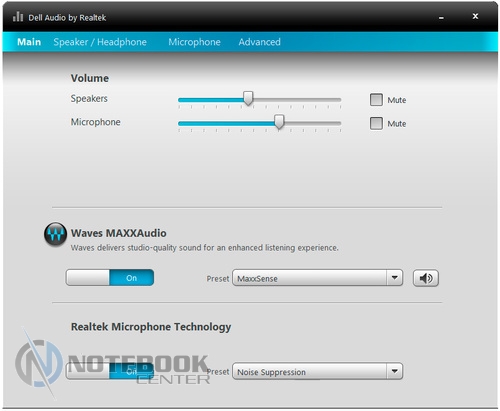Click the Dell Audio by Realtek title
The height and width of the screenshot is (411, 500).
pos(67,18)
